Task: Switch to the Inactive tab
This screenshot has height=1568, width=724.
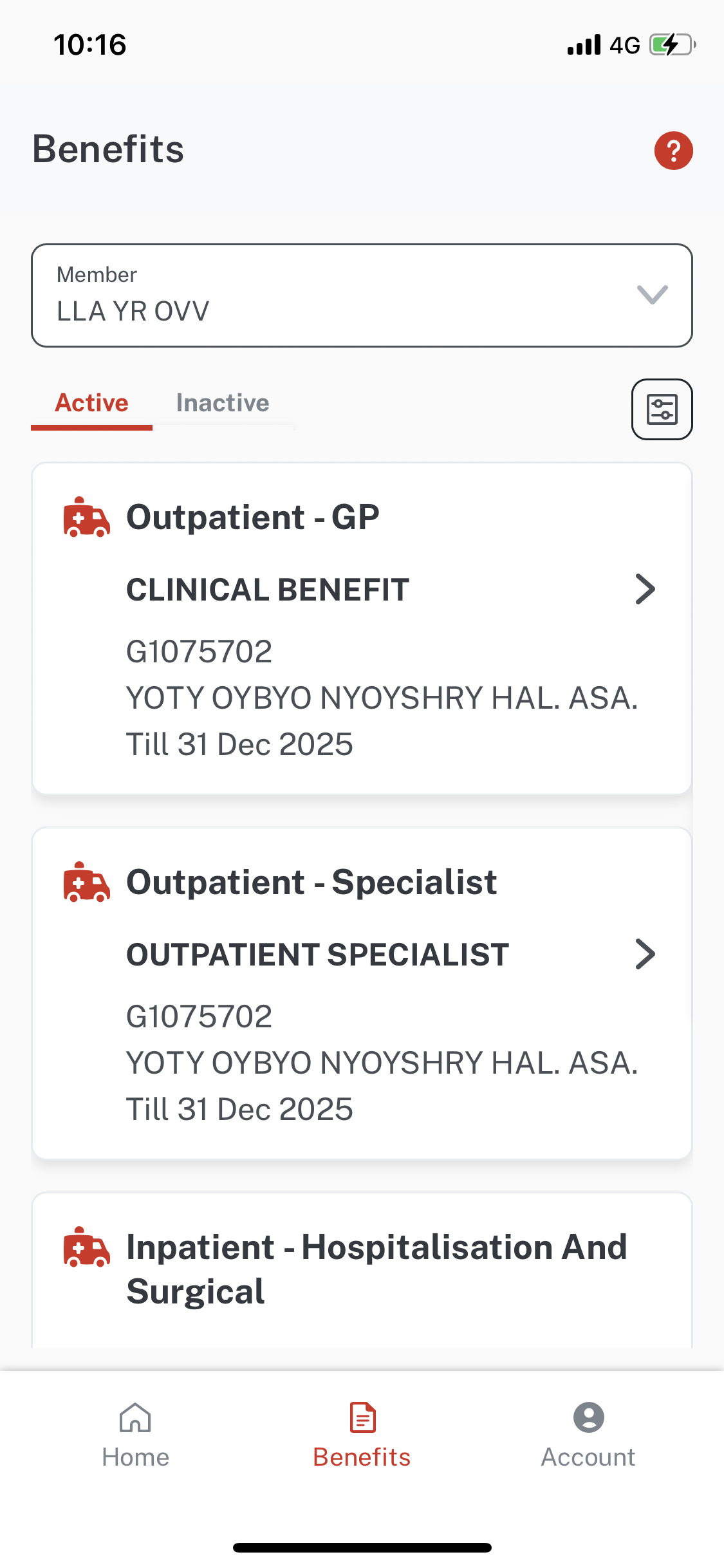Action: click(x=223, y=403)
